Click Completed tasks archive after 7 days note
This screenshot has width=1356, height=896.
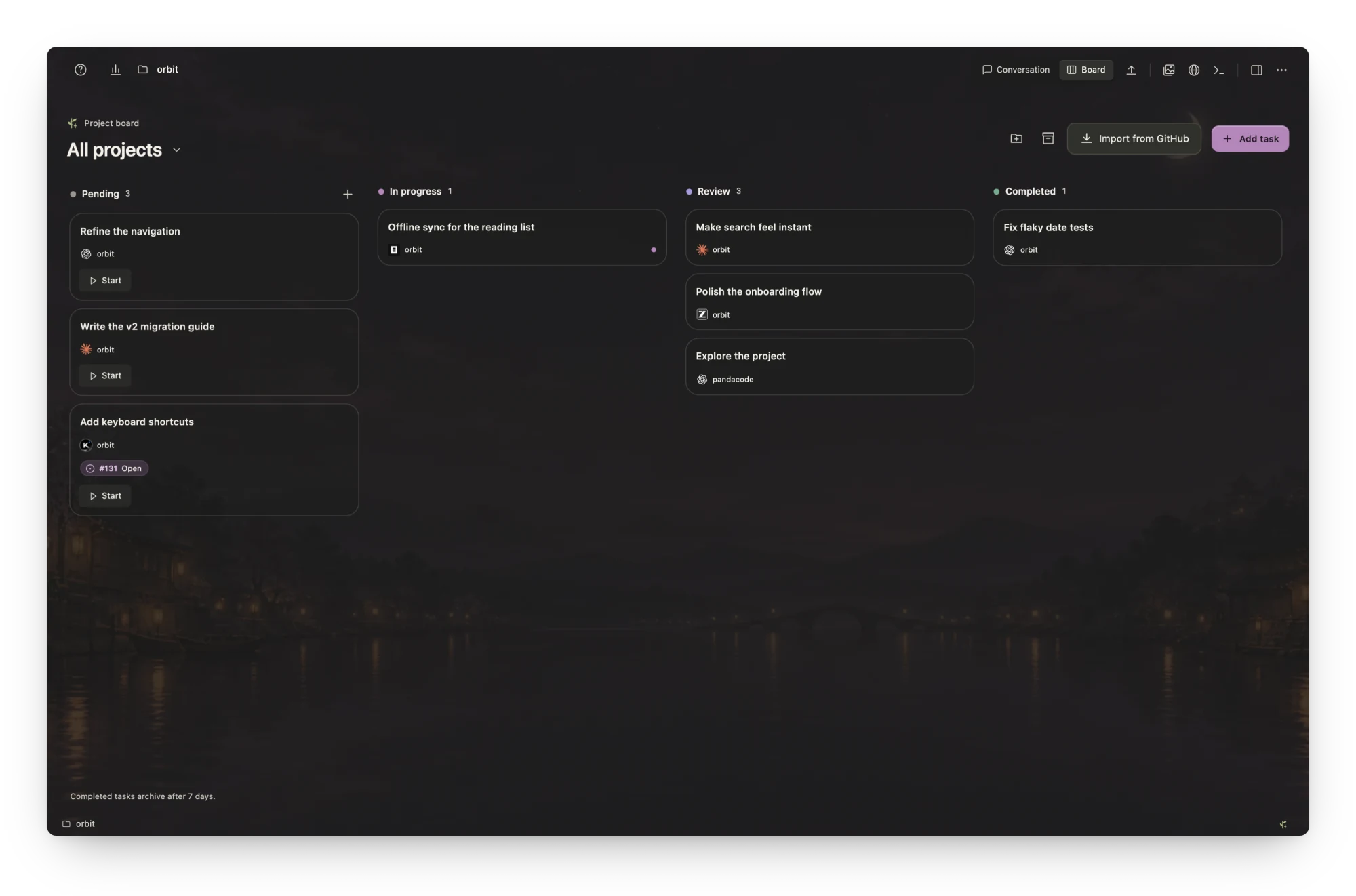pos(142,796)
